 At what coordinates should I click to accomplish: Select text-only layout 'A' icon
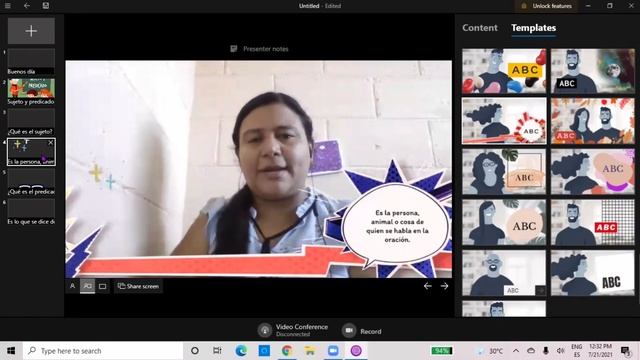click(x=72, y=286)
